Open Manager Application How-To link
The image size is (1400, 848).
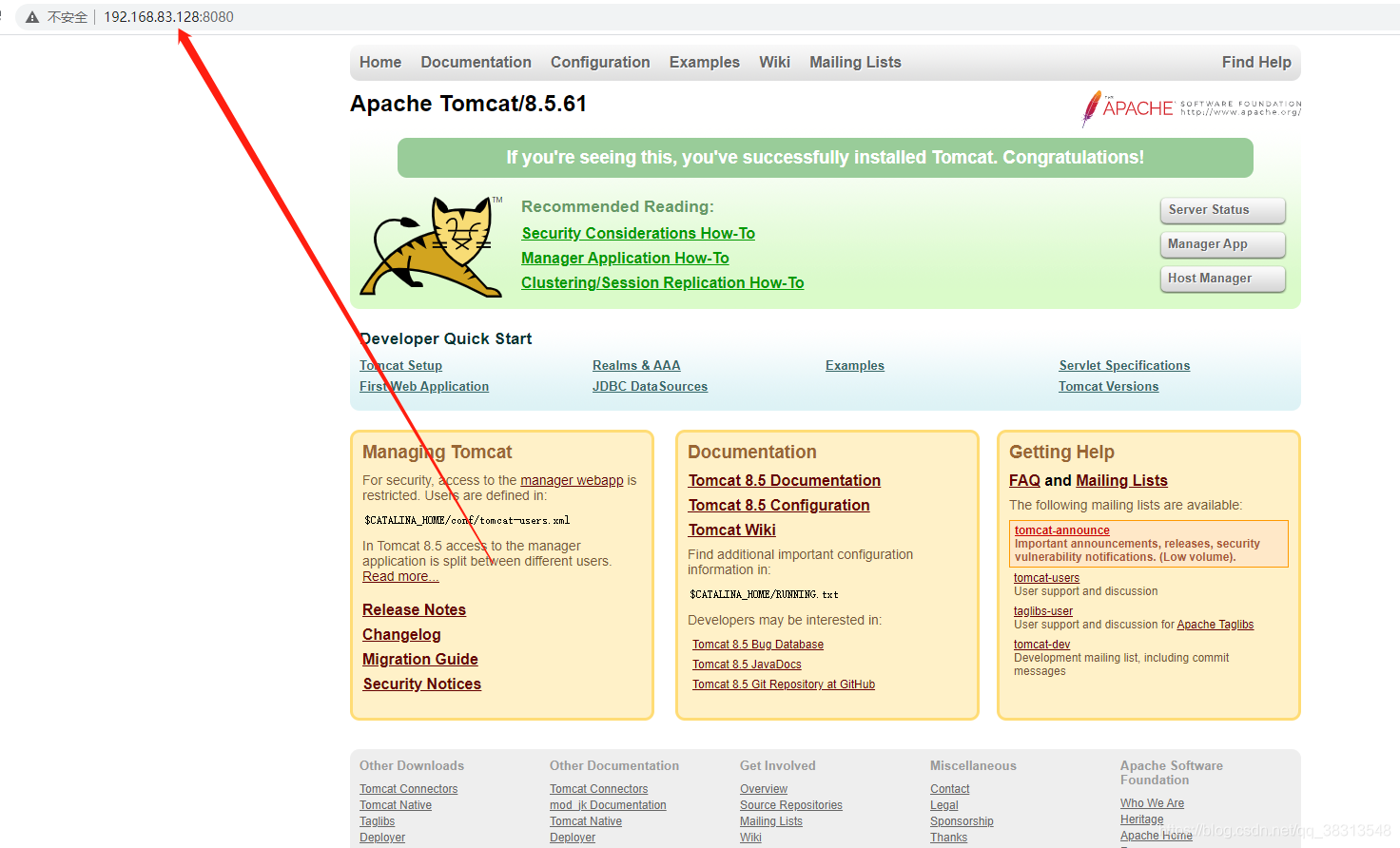pos(625,259)
